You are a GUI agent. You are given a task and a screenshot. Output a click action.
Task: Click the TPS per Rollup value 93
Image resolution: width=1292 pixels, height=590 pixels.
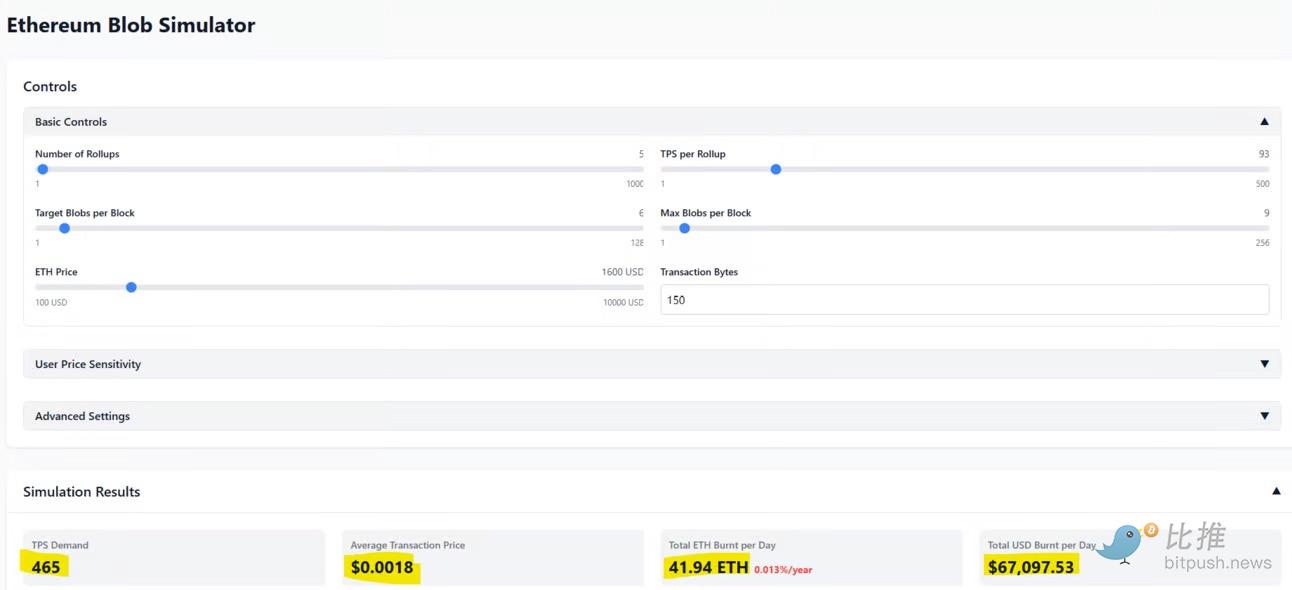coord(1264,154)
